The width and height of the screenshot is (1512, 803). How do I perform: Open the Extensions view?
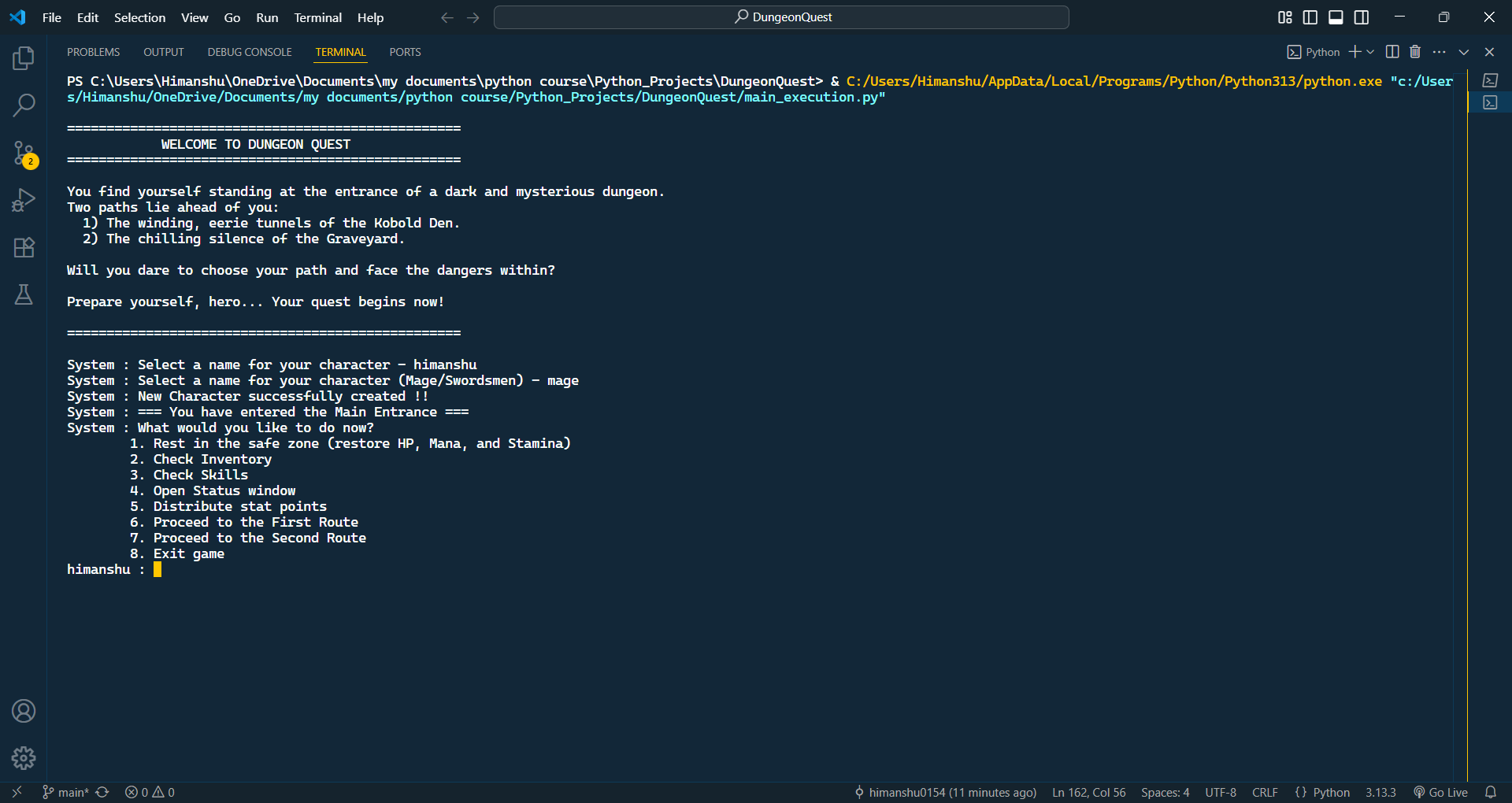pos(24,247)
